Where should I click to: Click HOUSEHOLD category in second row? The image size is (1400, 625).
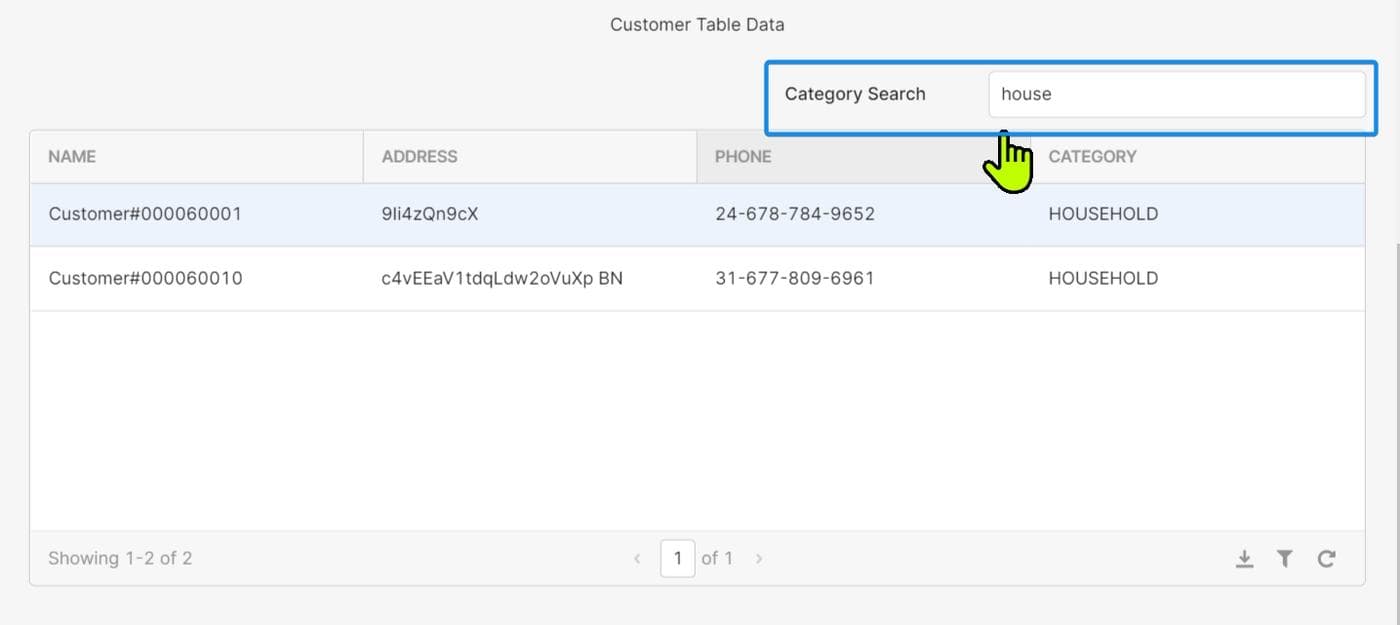pos(1103,278)
